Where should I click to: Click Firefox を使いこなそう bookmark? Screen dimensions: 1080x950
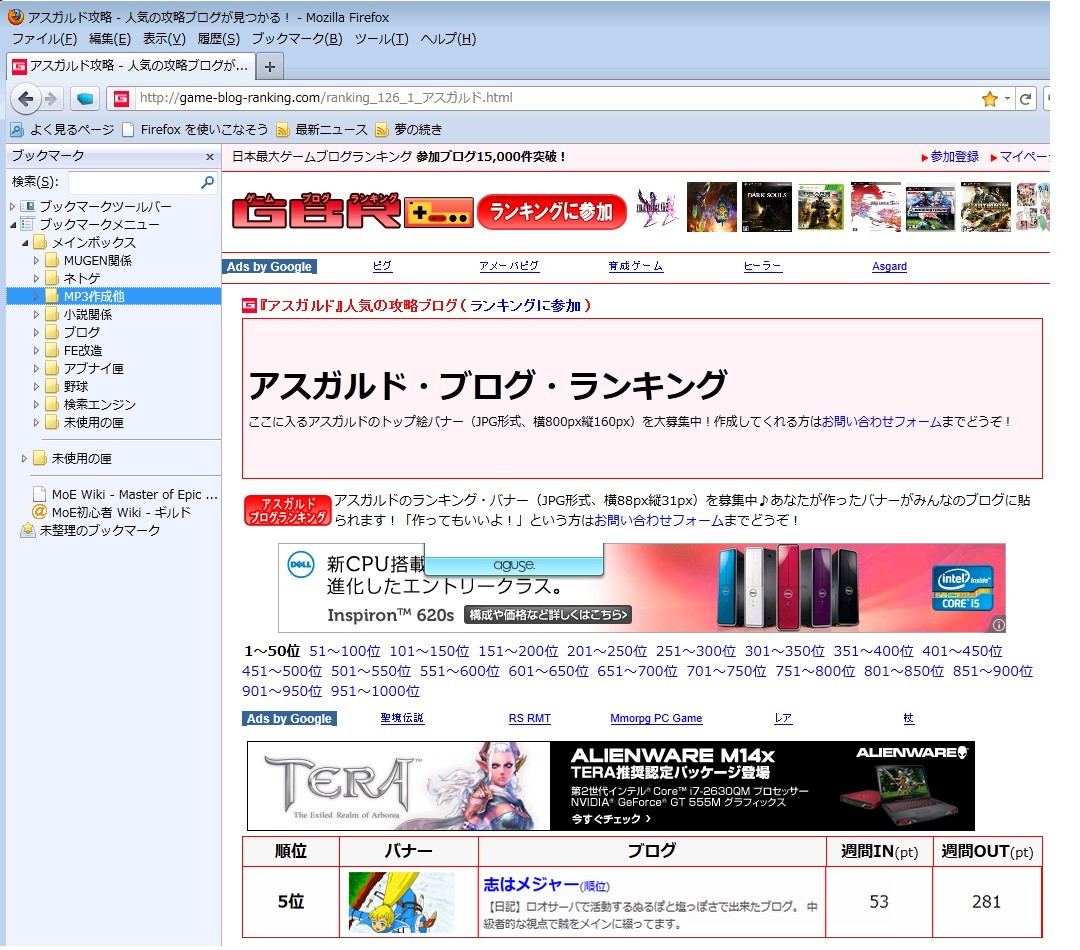click(195, 130)
